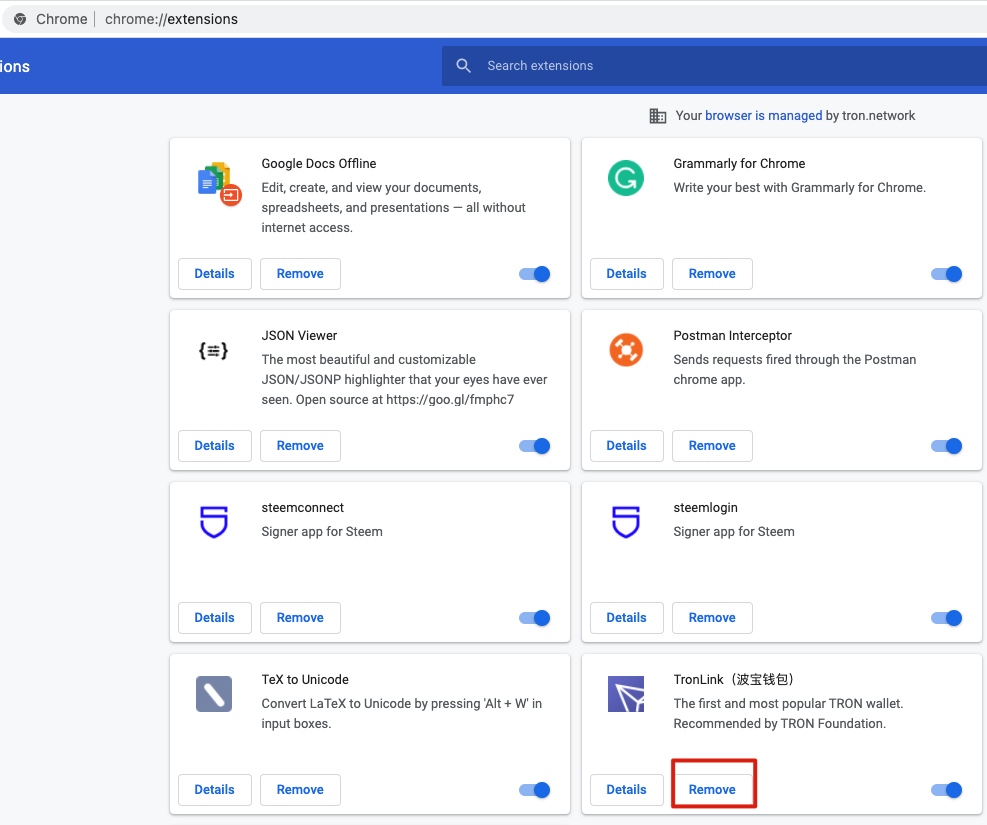Disable the TeX to Unicode toggle

coord(534,790)
